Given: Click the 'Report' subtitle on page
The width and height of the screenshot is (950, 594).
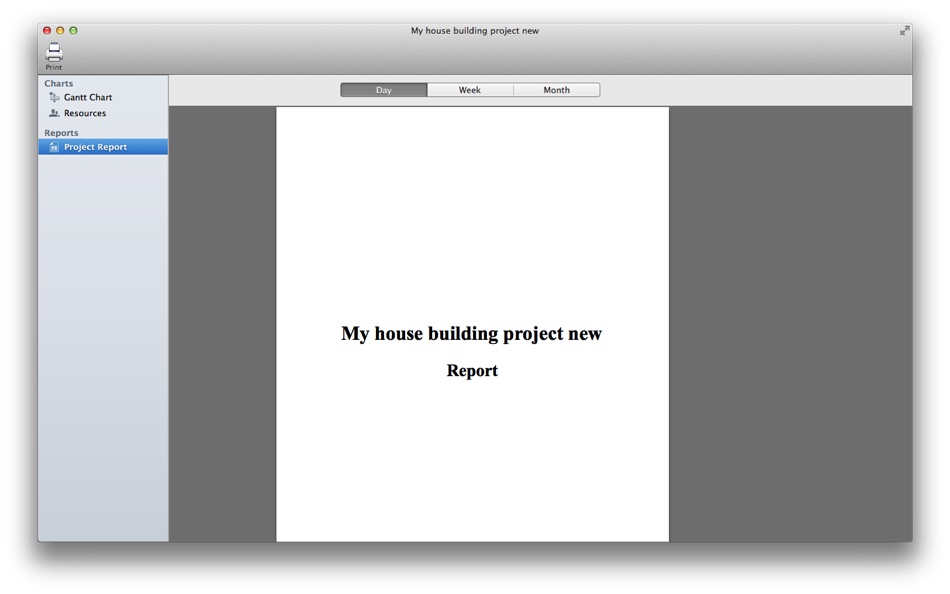Looking at the screenshot, I should [x=472, y=370].
